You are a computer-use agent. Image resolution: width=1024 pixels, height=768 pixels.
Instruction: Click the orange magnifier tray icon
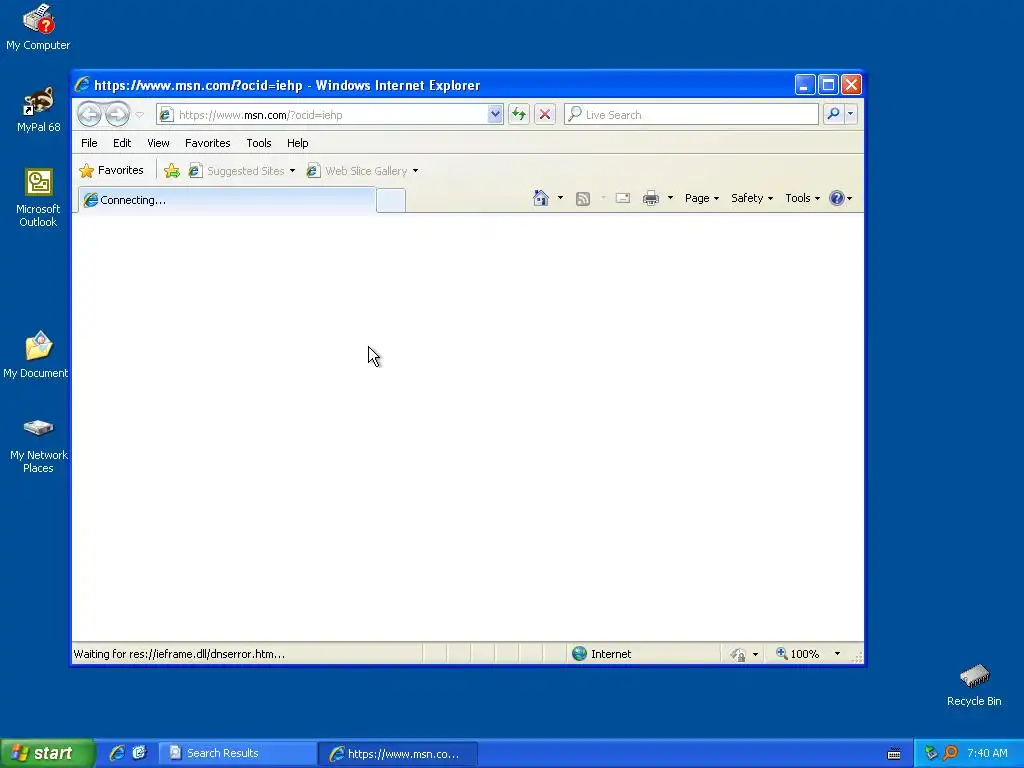(950, 753)
